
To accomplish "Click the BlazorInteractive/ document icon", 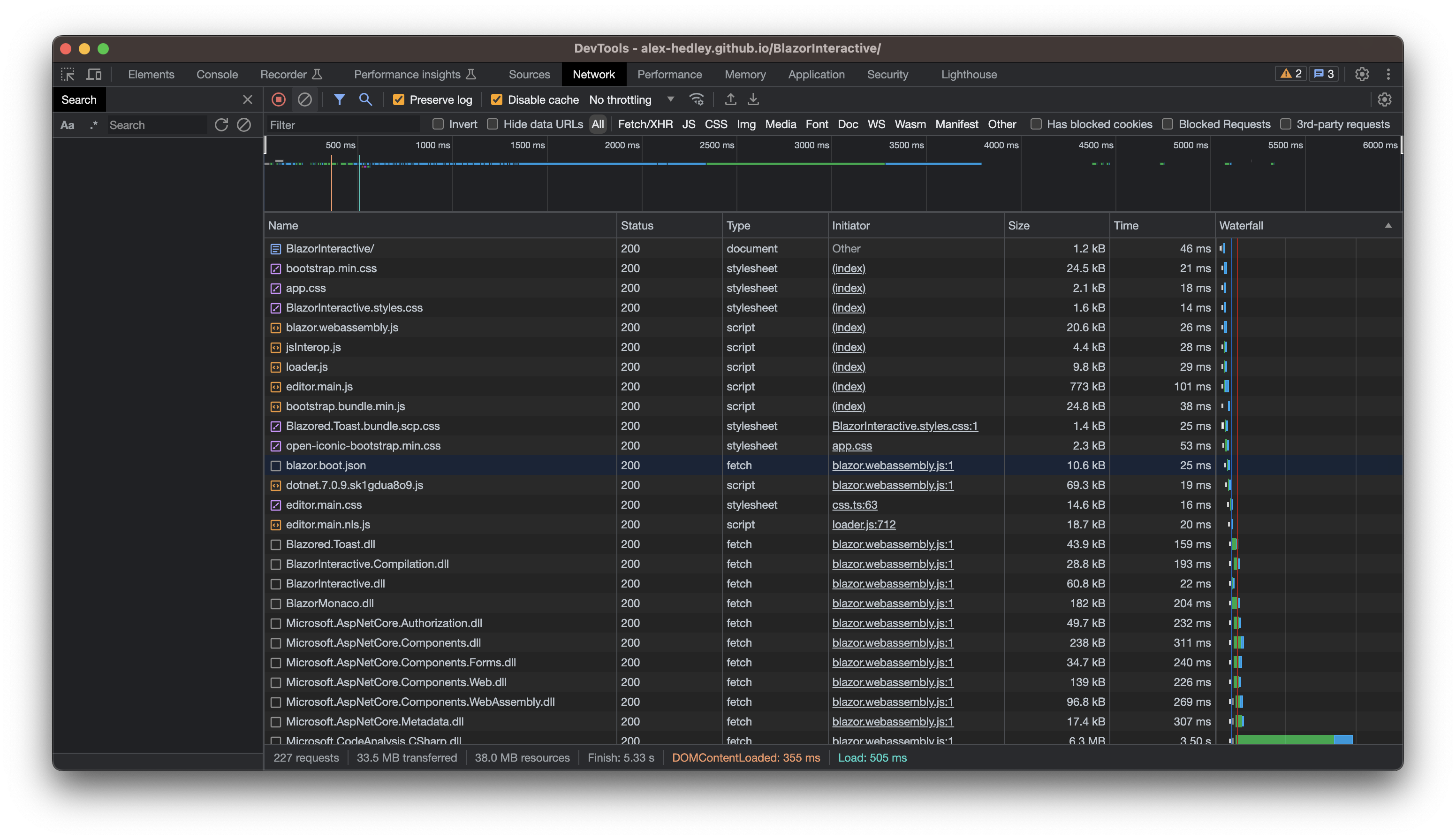I will click(276, 249).
